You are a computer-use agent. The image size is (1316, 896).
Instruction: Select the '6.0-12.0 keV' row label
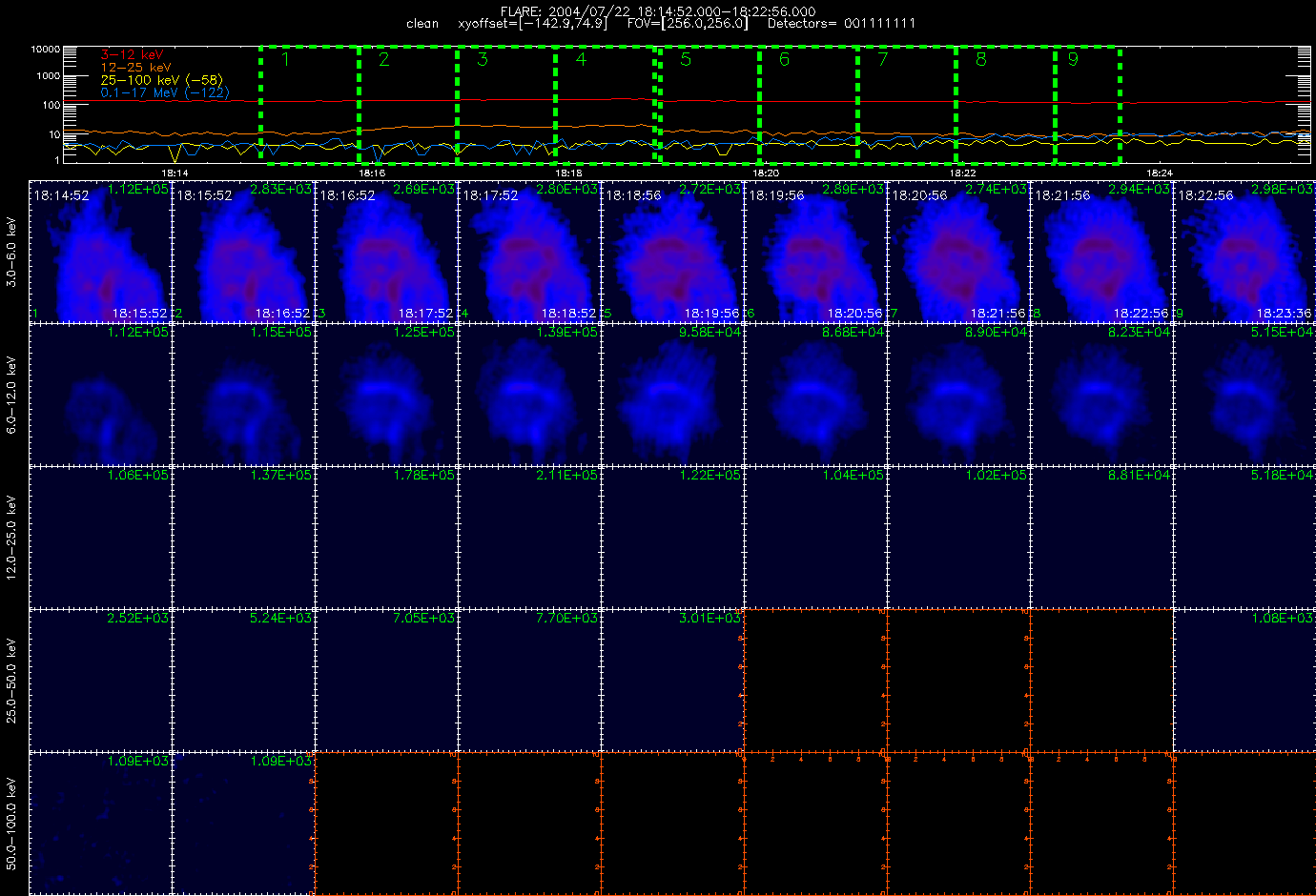coord(11,395)
